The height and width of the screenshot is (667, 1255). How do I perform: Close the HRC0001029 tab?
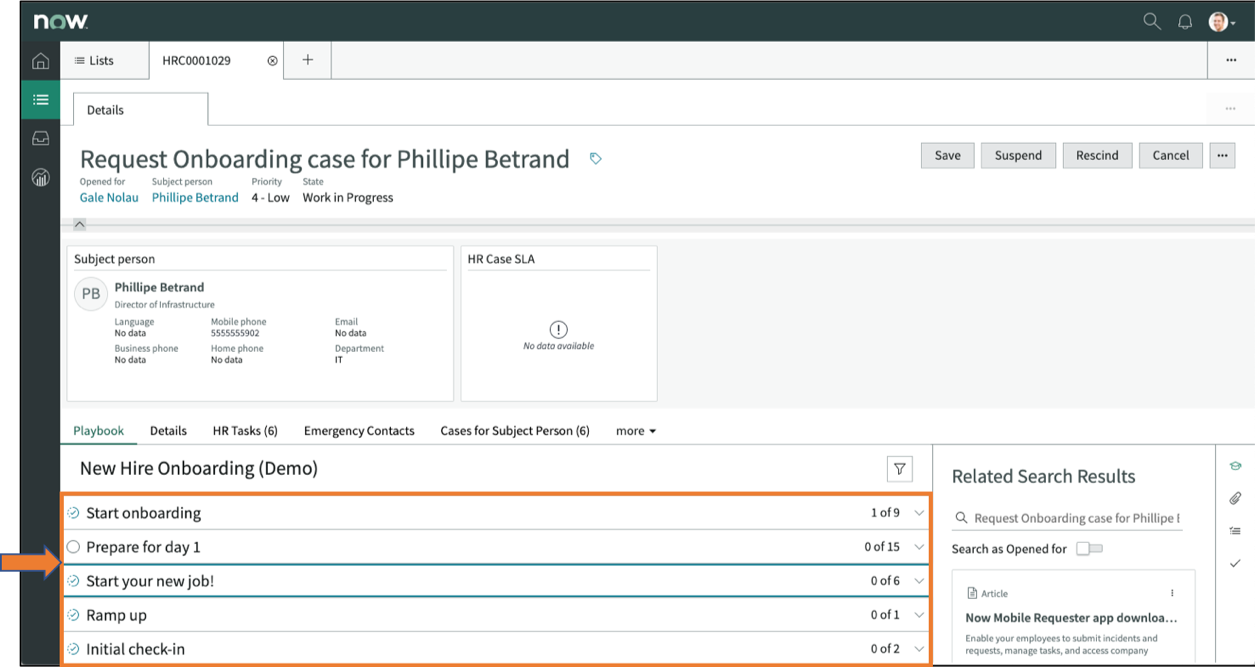[272, 61]
